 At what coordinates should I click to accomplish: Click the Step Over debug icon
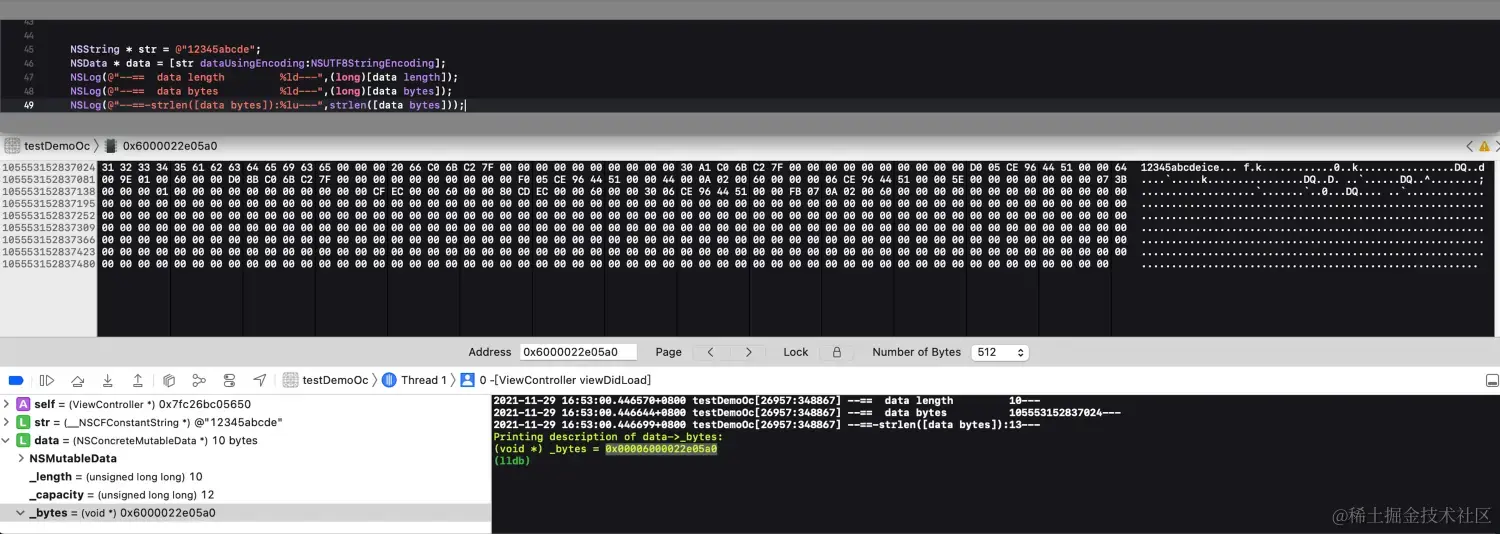(x=77, y=380)
